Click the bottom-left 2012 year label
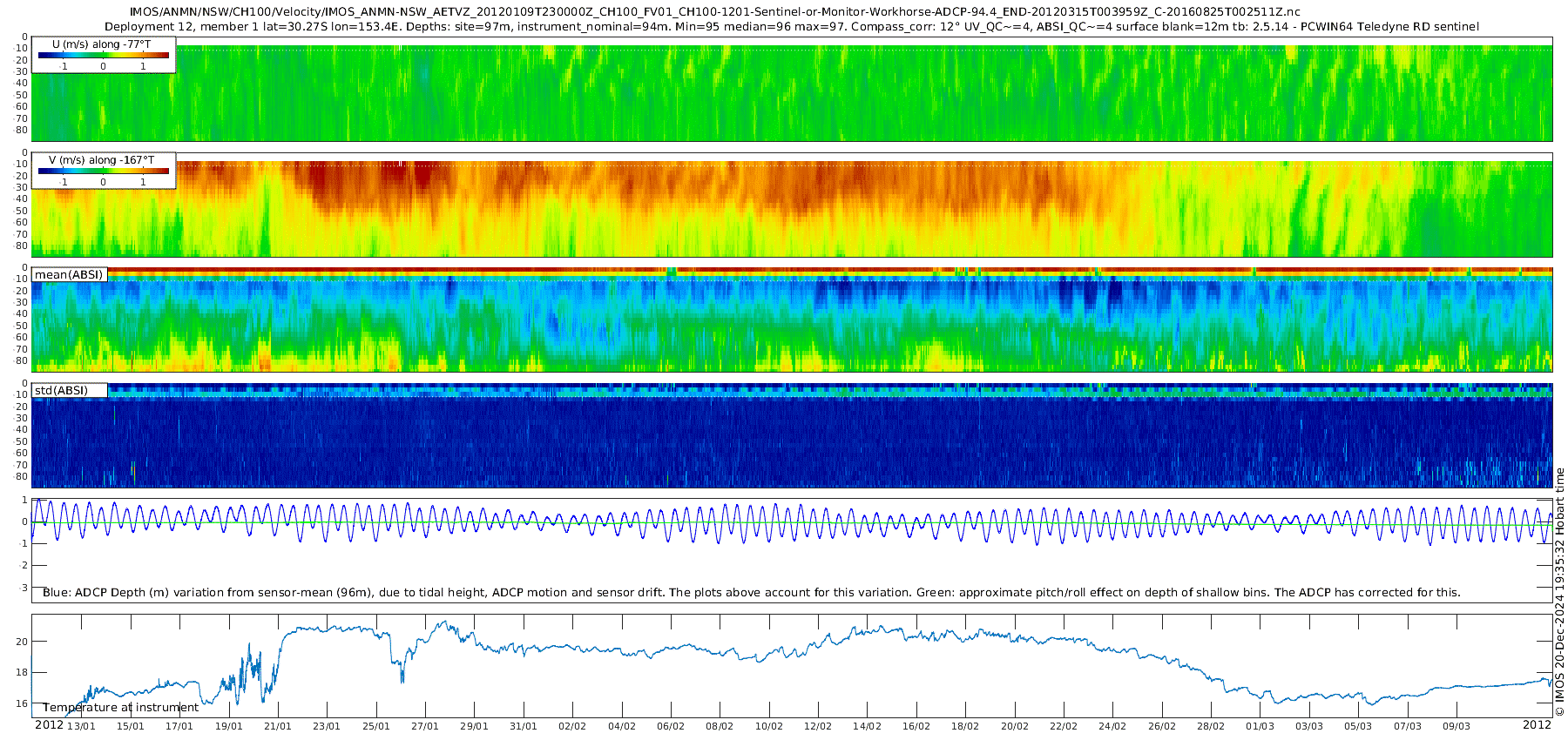Viewport: 1568px width, 740px height. click(49, 725)
